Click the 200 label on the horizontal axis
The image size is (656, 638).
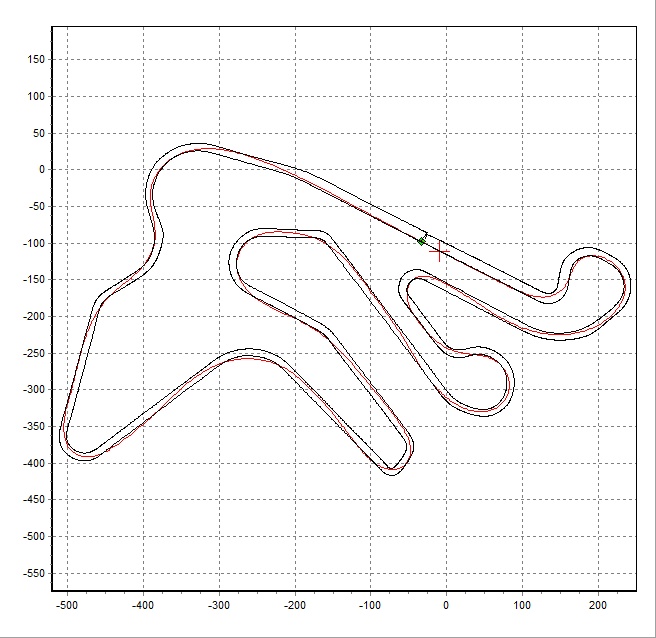(598, 605)
